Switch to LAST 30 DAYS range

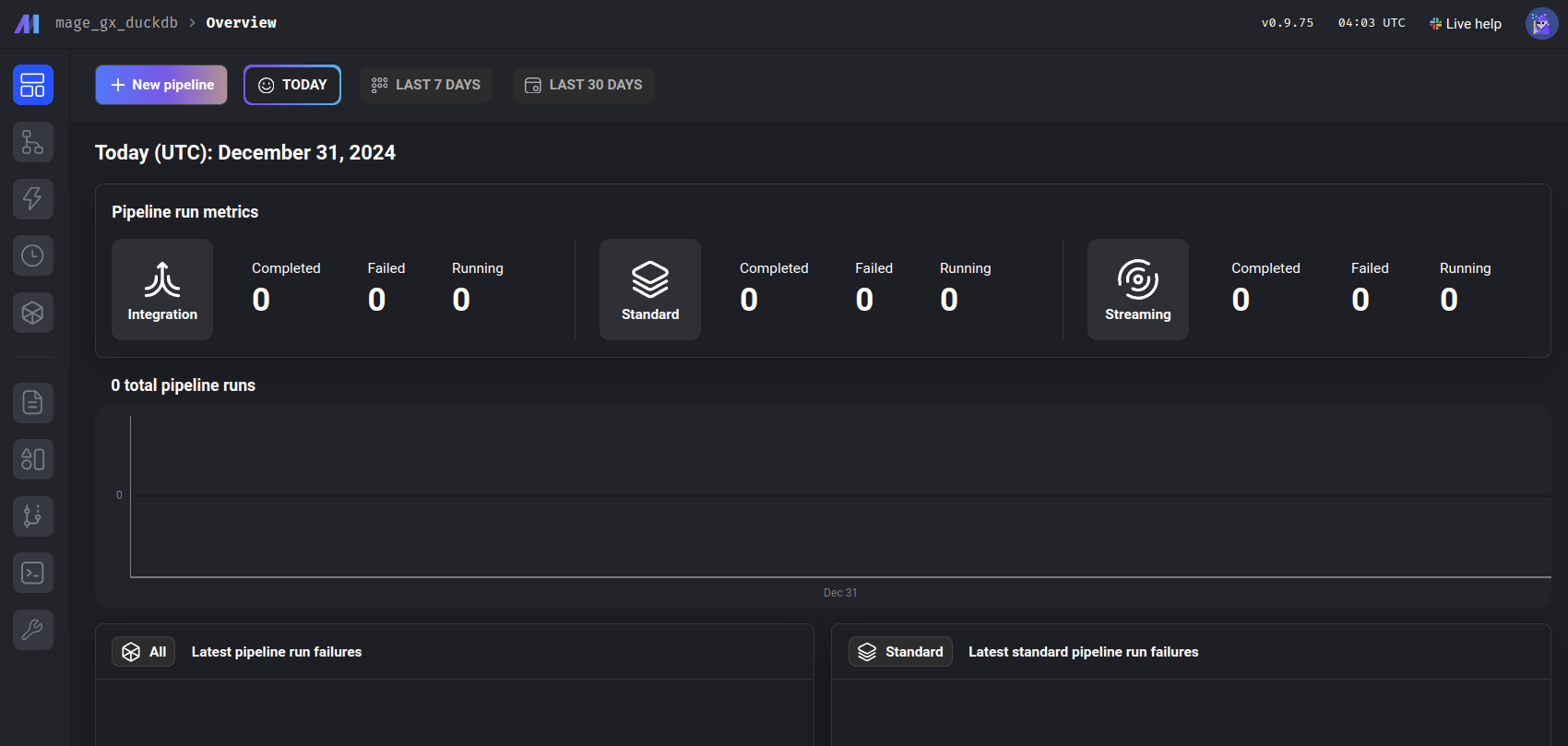coord(584,85)
